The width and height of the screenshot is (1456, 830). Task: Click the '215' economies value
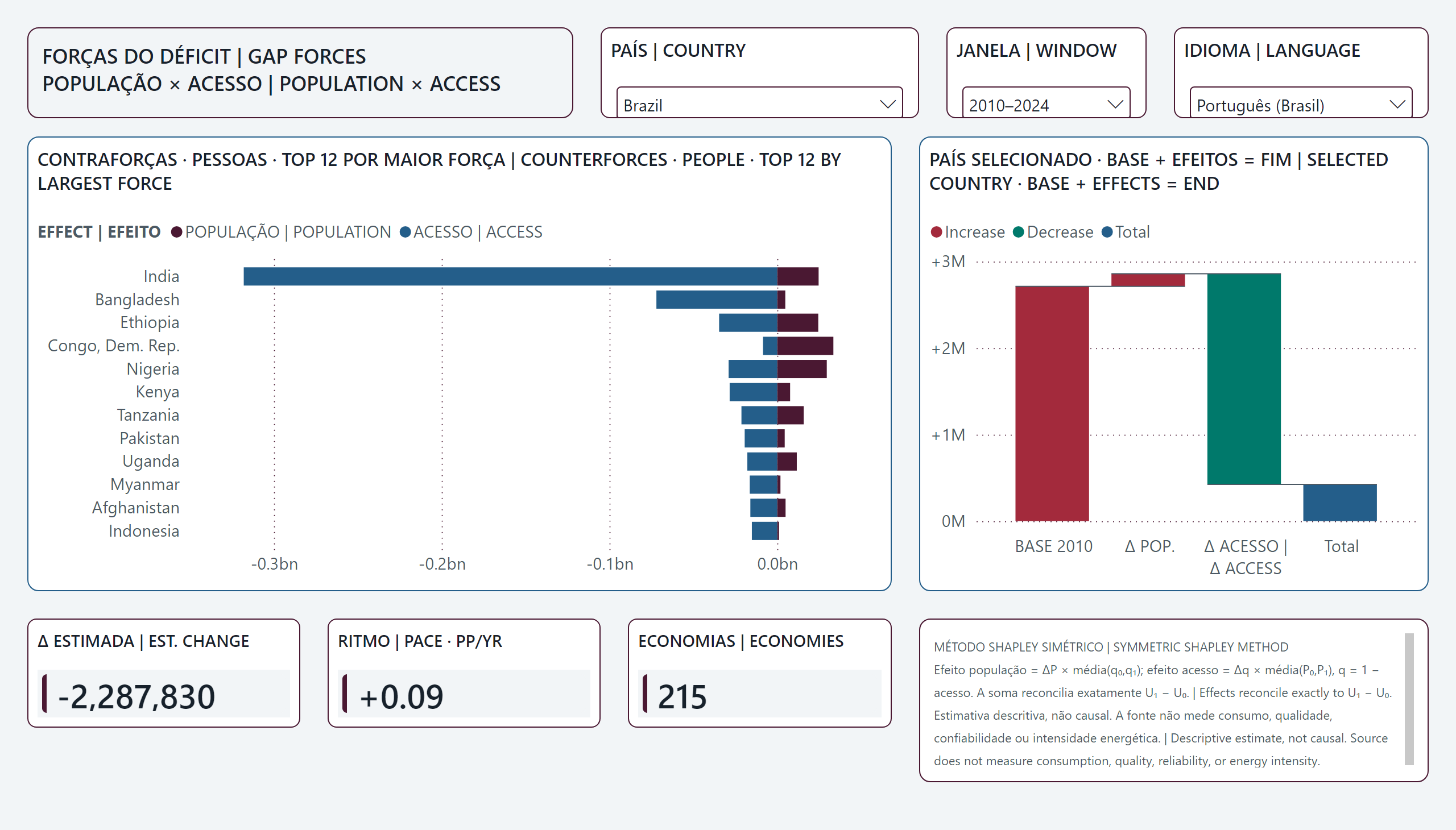click(682, 696)
